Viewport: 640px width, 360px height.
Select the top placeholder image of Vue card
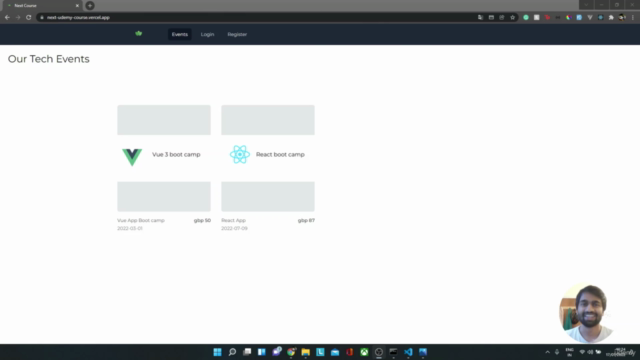click(164, 120)
